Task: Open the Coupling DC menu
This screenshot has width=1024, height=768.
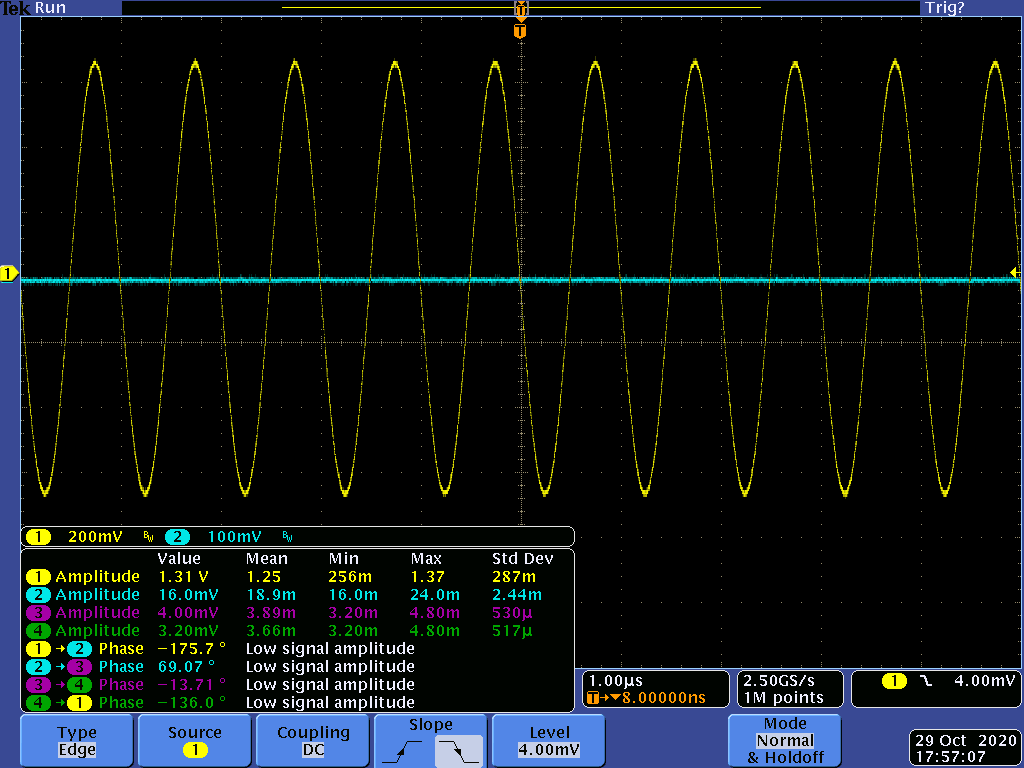Action: [x=313, y=741]
